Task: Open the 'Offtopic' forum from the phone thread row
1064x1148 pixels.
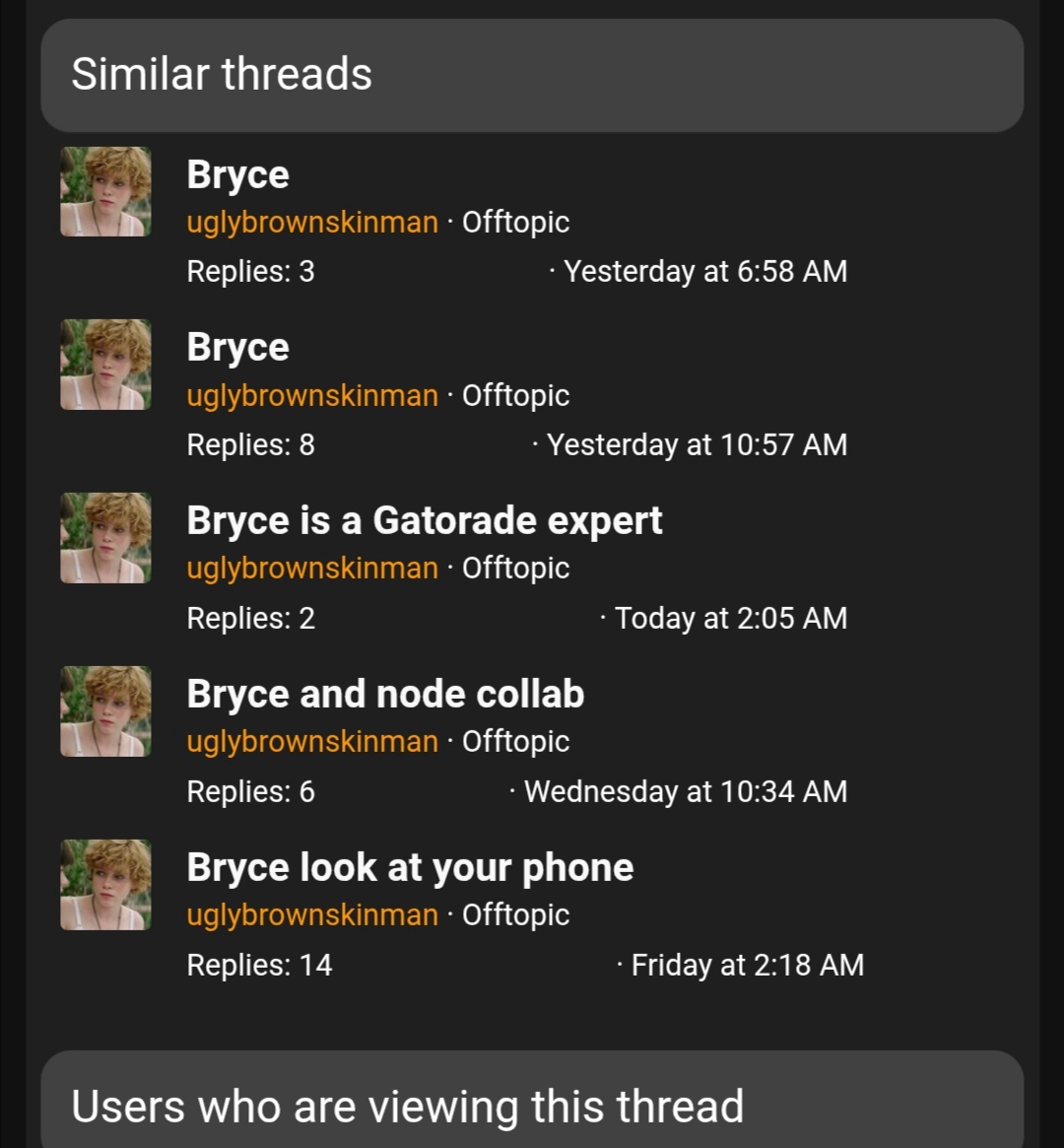Action: pos(515,914)
